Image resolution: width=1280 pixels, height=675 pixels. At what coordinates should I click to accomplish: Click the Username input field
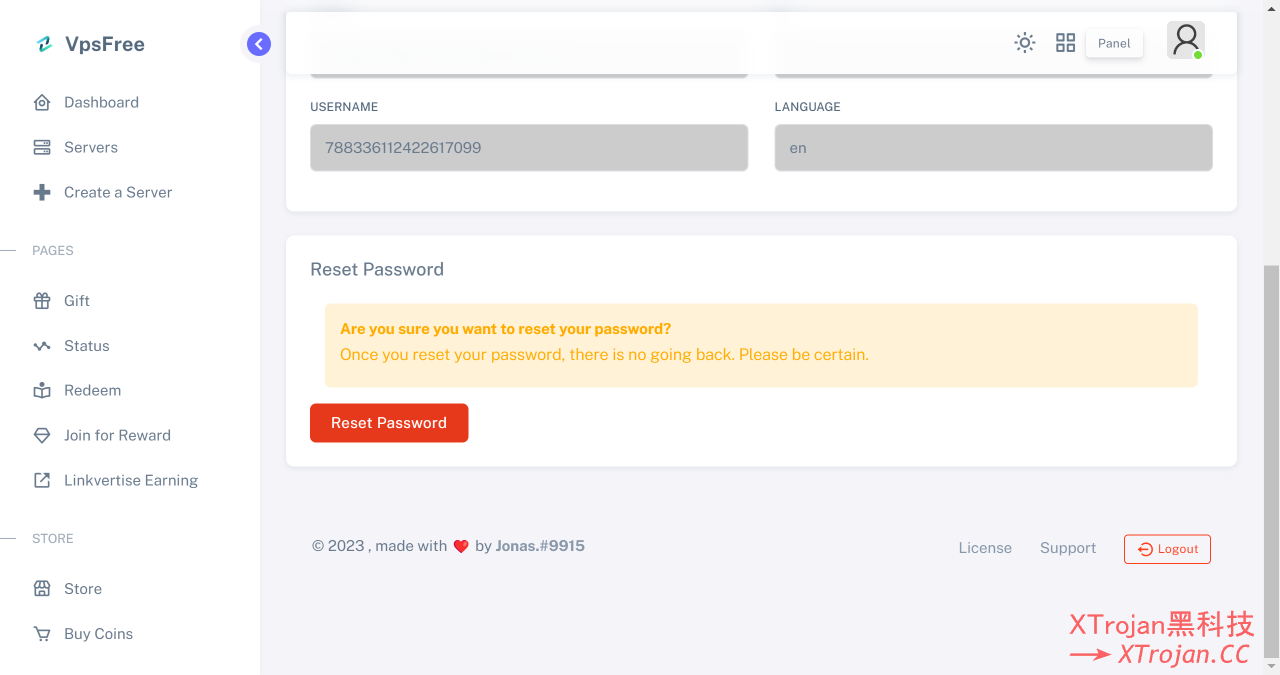[x=529, y=147]
